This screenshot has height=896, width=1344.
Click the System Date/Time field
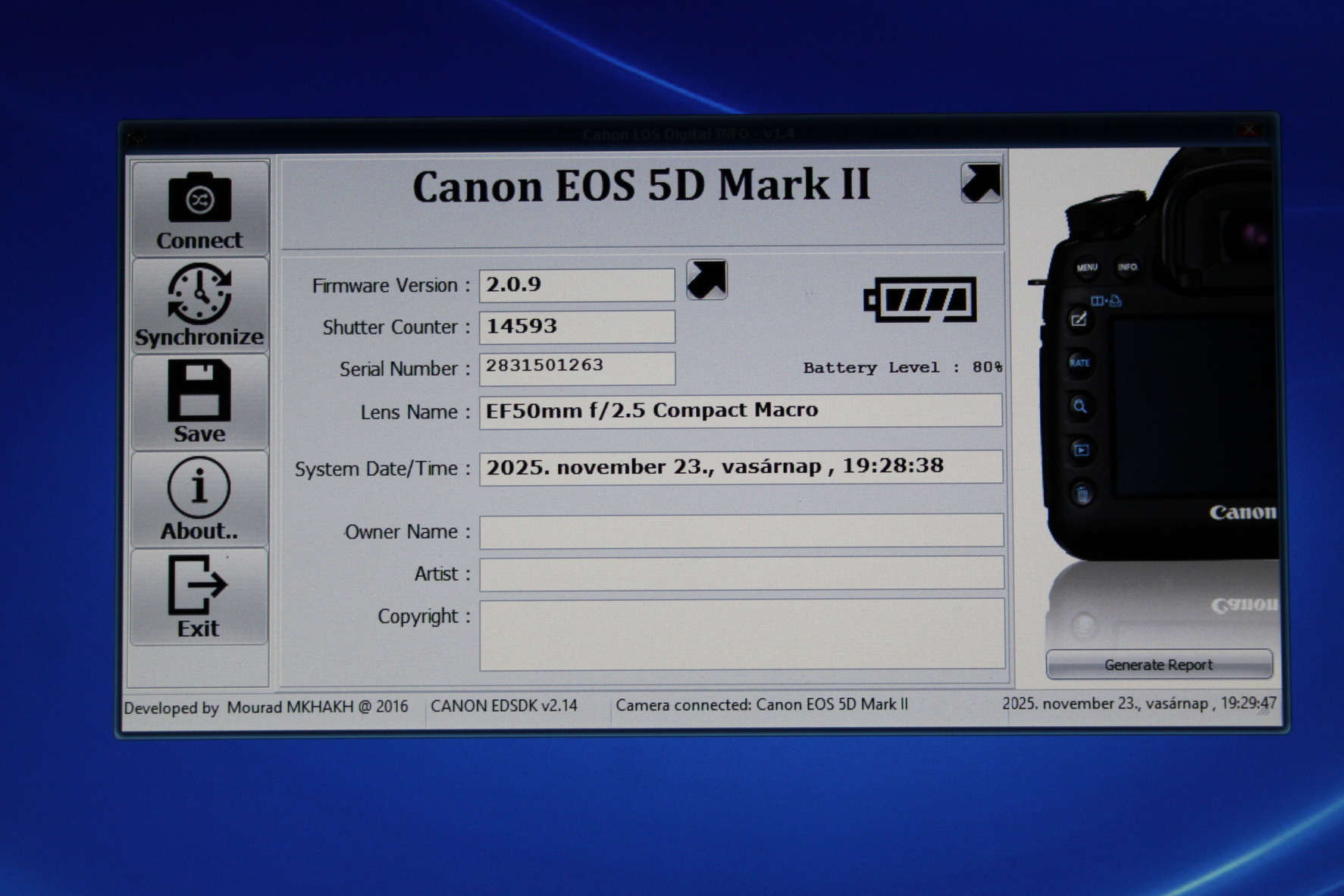click(x=741, y=467)
